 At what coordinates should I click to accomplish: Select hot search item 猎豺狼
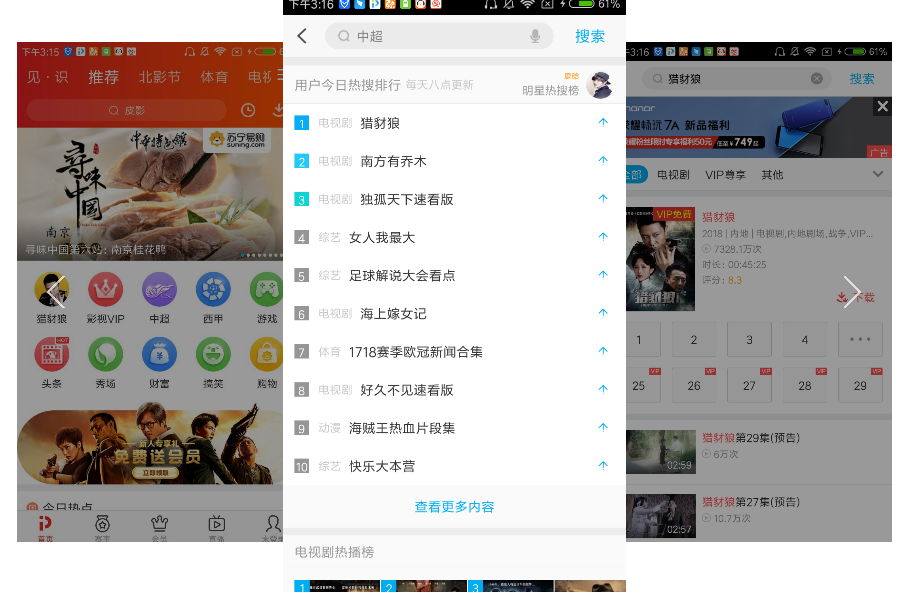380,123
